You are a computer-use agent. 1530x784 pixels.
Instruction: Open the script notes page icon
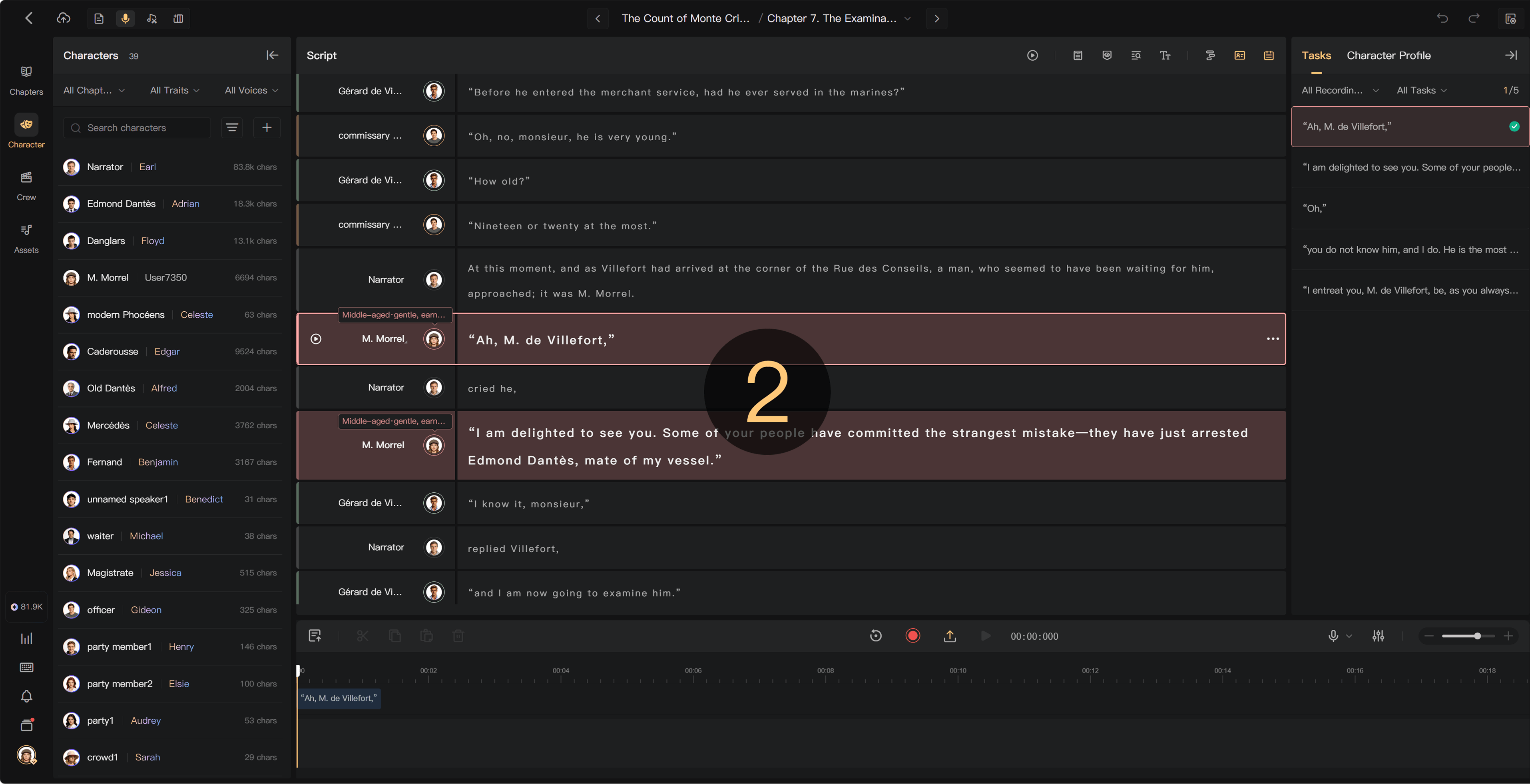tap(1078, 55)
